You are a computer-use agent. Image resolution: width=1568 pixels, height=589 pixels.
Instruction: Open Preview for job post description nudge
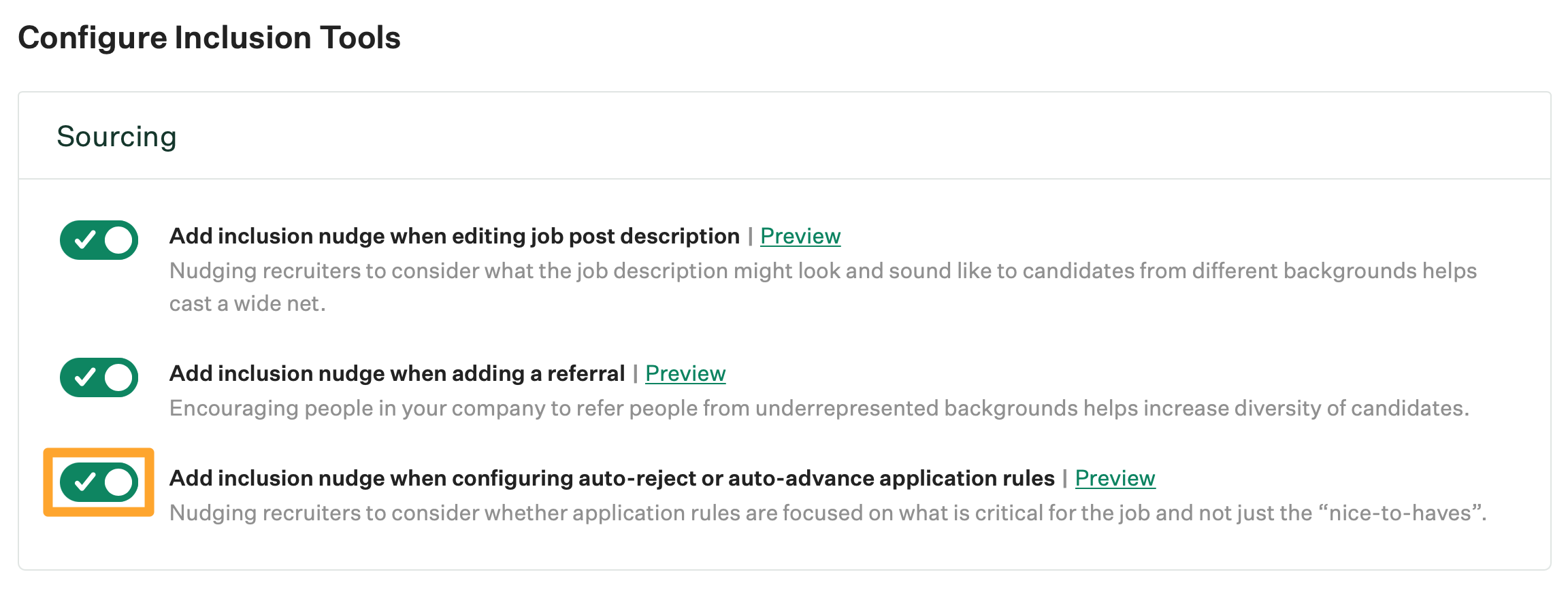point(800,236)
